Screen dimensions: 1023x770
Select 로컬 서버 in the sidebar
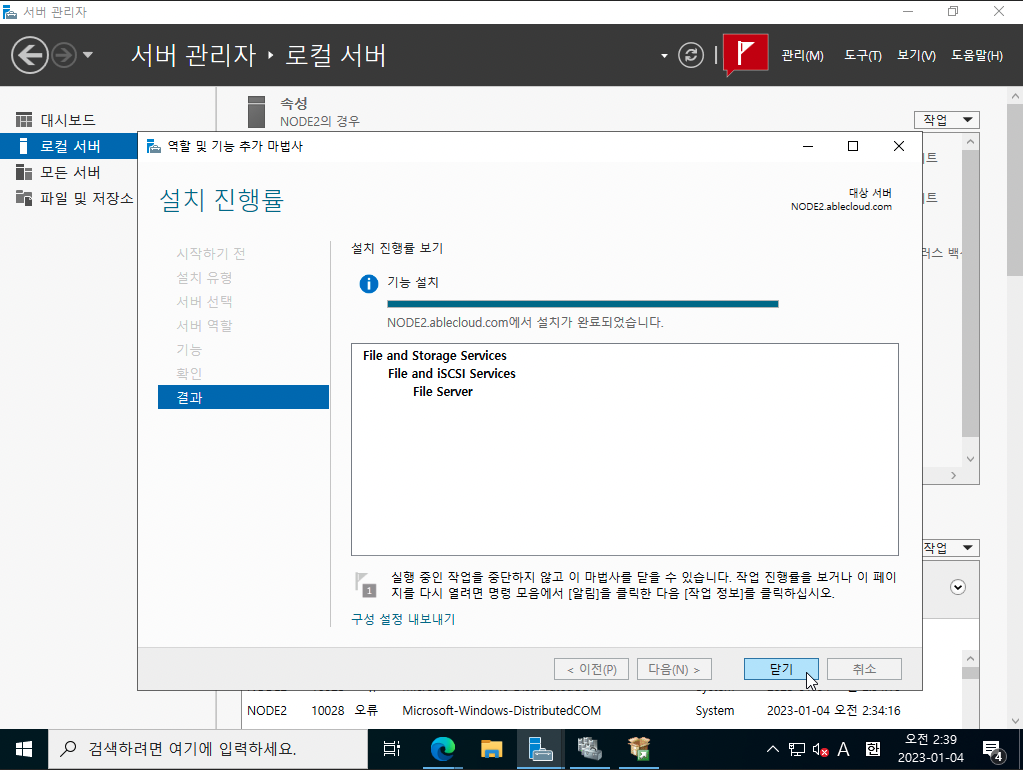tap(69, 146)
